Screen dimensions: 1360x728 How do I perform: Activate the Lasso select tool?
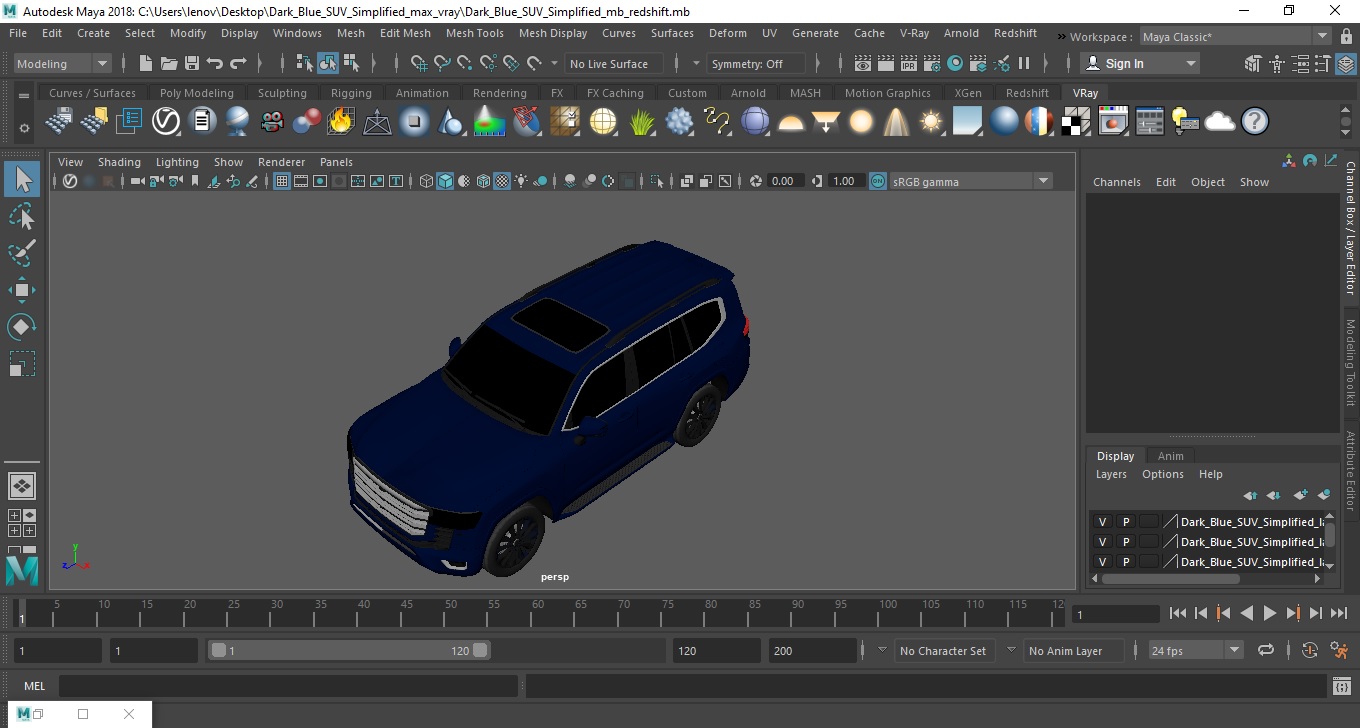22,216
